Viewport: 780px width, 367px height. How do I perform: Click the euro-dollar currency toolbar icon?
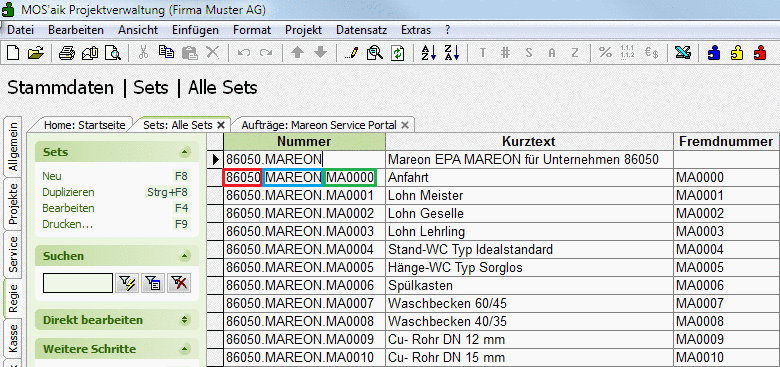pos(652,53)
